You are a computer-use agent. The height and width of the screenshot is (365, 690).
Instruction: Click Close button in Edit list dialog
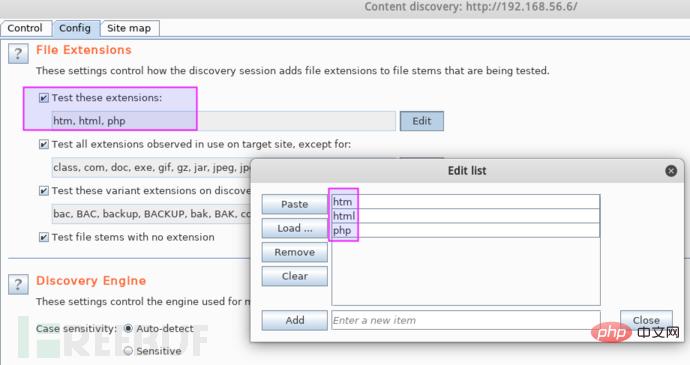(646, 320)
